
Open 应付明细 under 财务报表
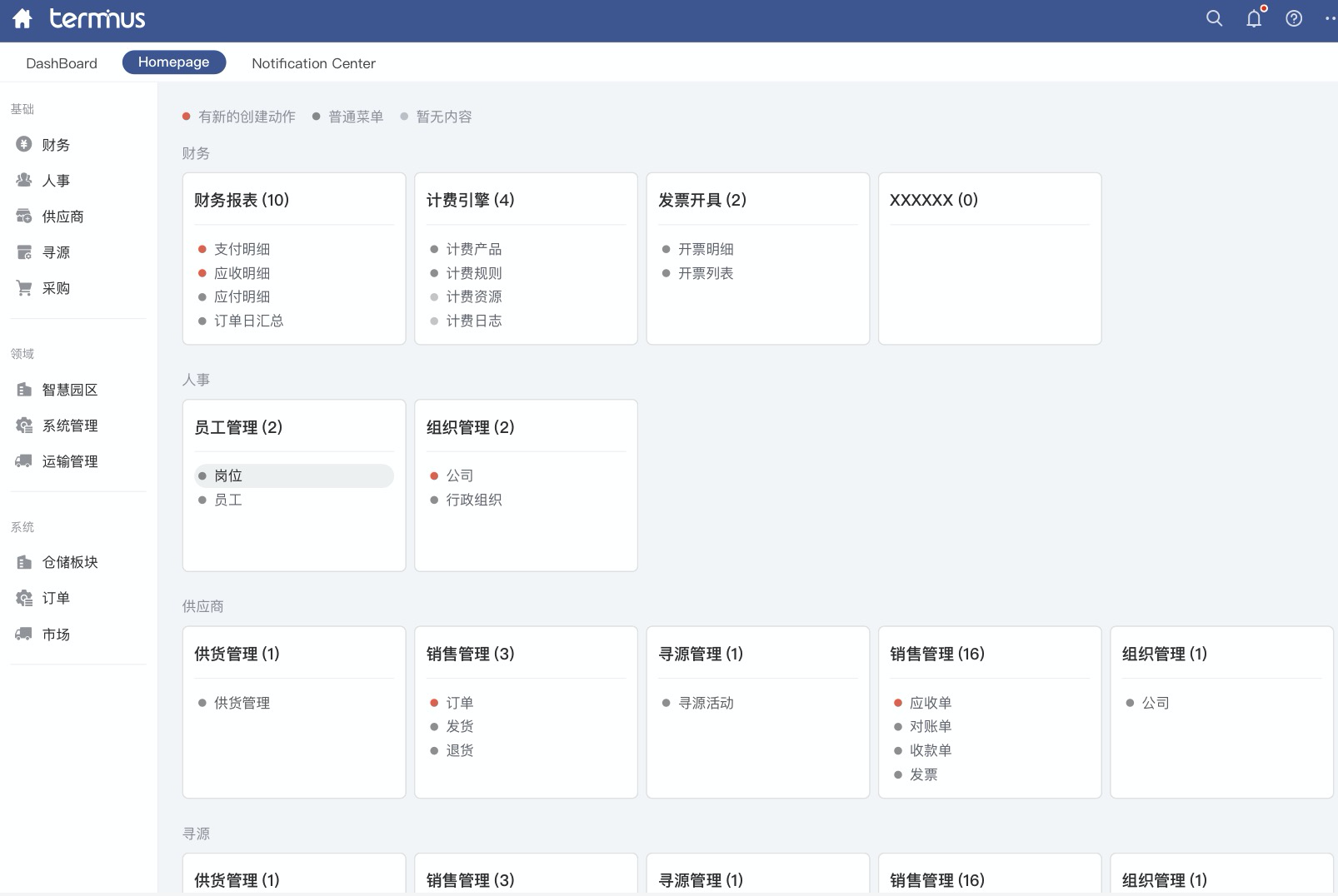(242, 296)
